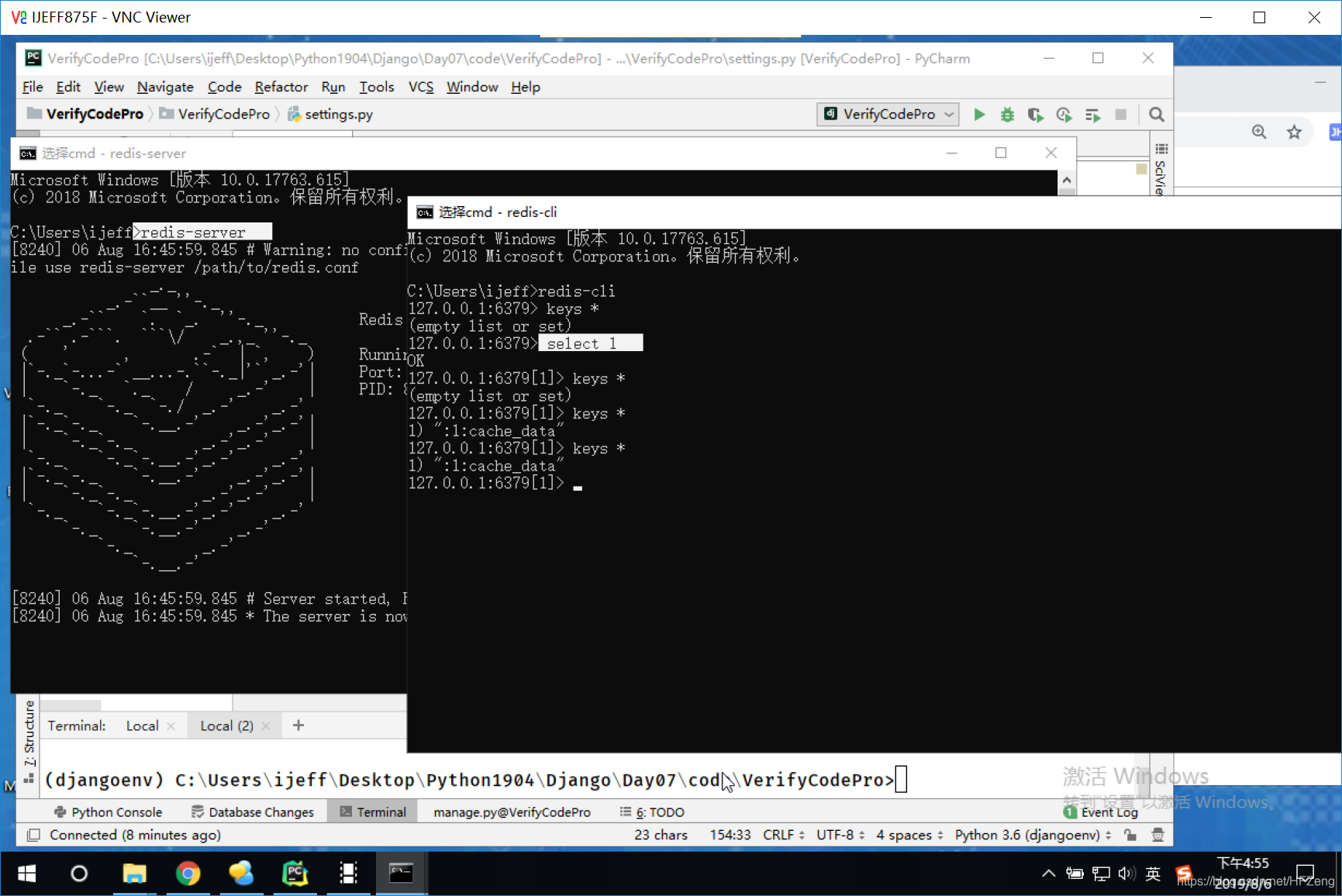Click CRLF line separator selector
This screenshot has width=1342, height=896.
783,835
